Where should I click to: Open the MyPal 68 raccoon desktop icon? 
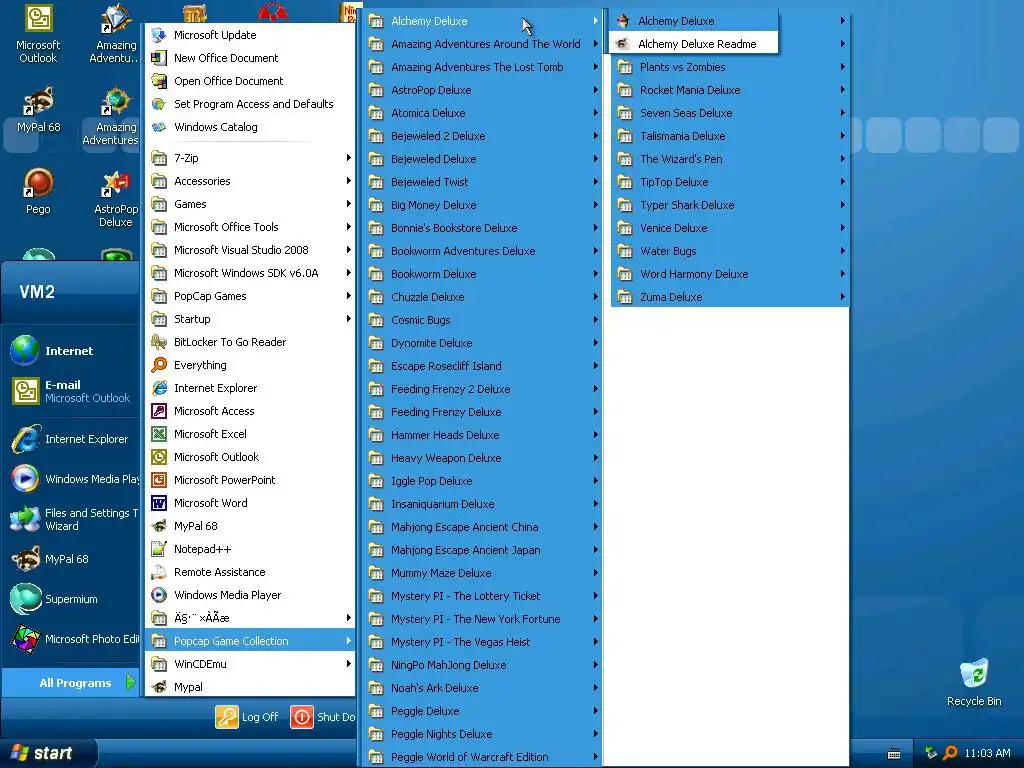(38, 108)
